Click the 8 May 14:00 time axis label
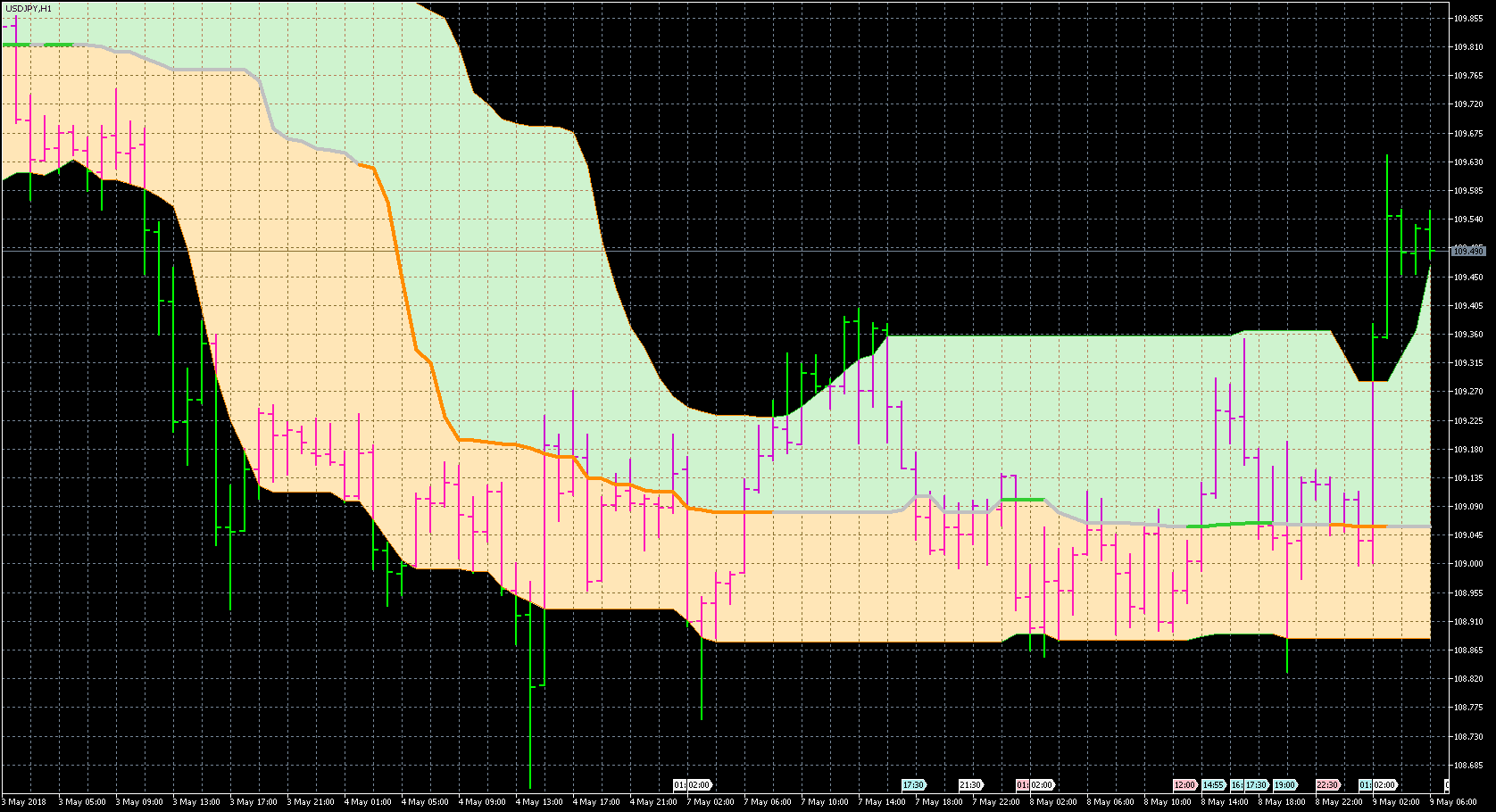This screenshot has height=812, width=1496. tap(1225, 802)
